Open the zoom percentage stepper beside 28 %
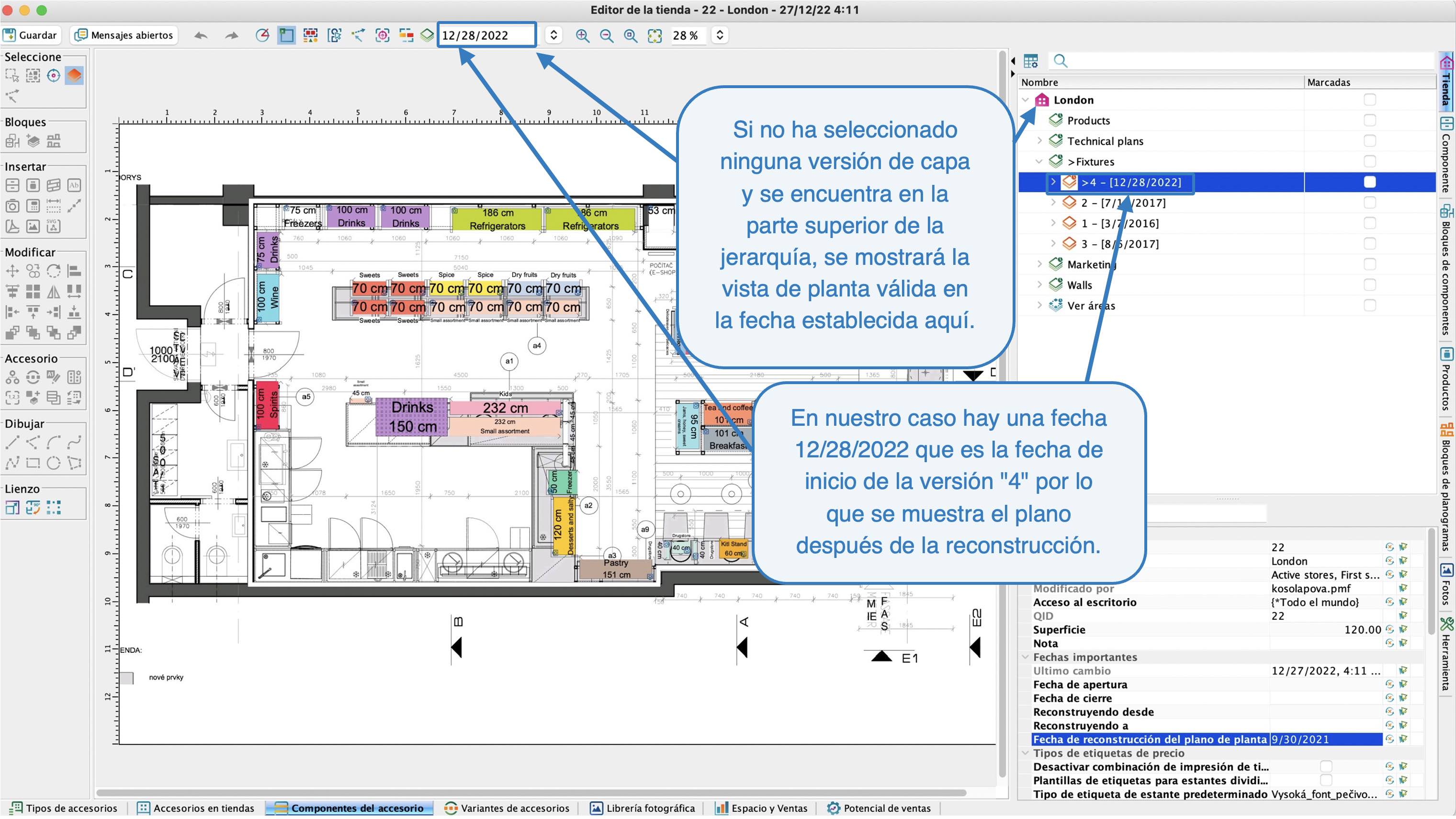This screenshot has height=819, width=1456. (720, 35)
